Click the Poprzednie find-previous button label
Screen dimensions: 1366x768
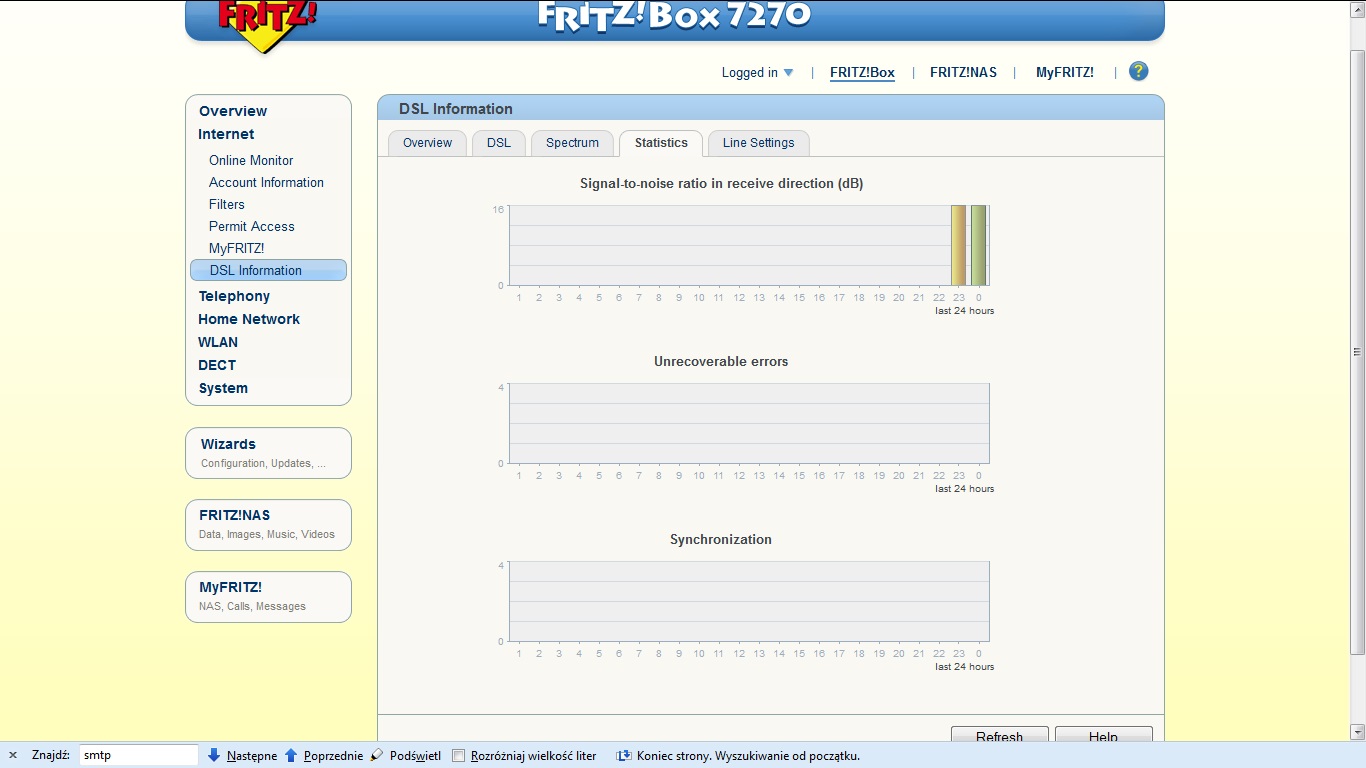(x=333, y=756)
